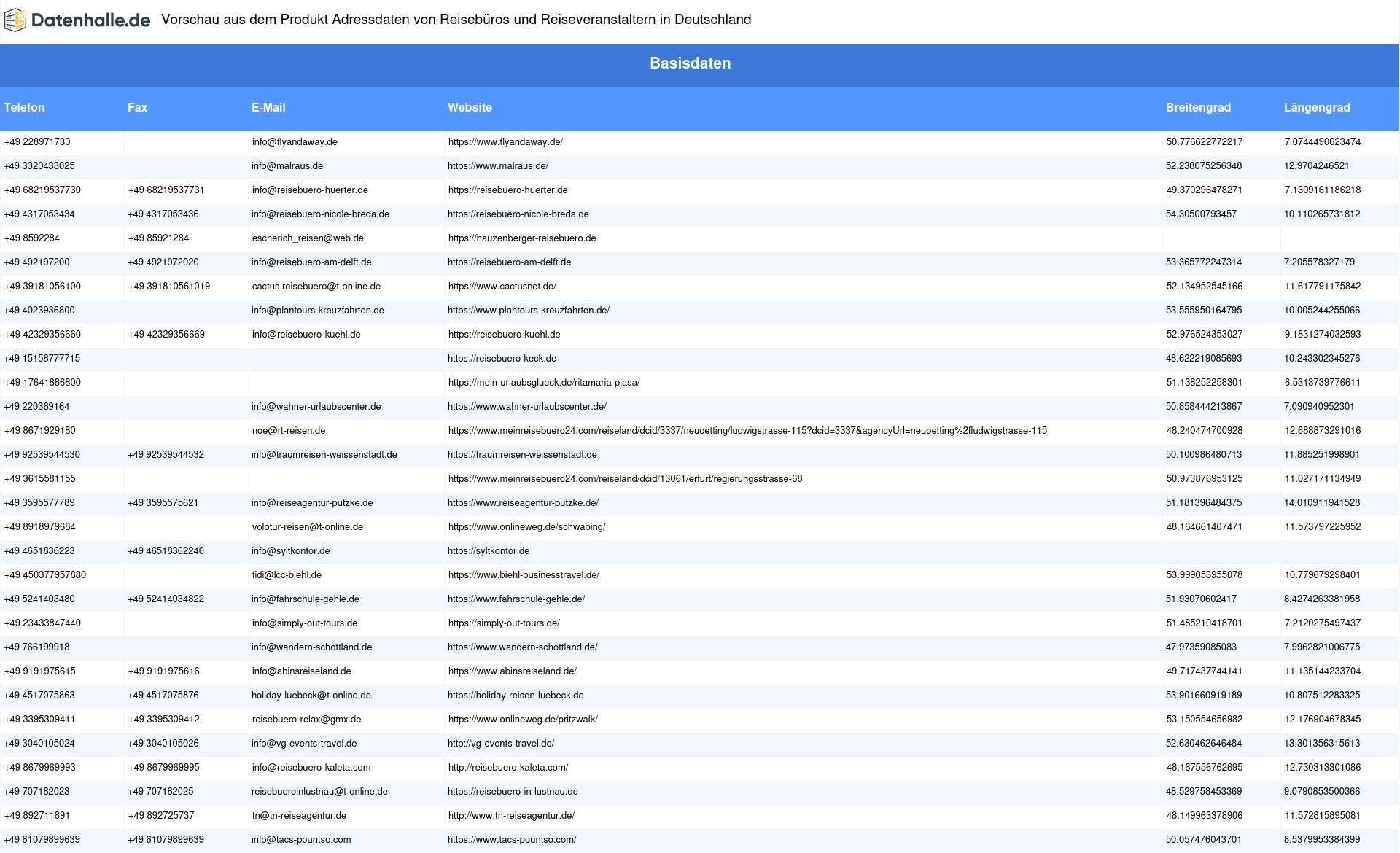1400x853 pixels.
Task: Select email cactus.reisebuero@t-online.de
Action: click(x=316, y=287)
